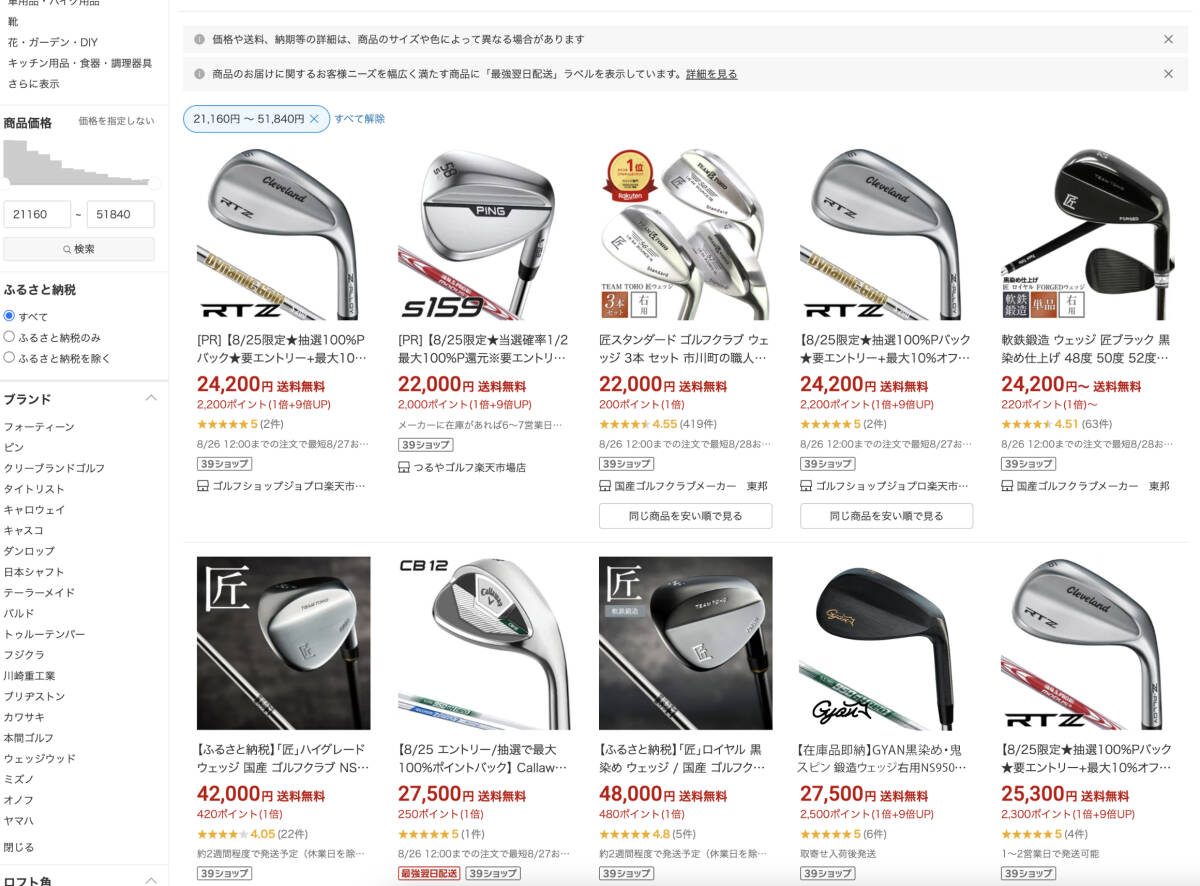Click the right handle of the price slider
This screenshot has height=886, width=1200.
pyautogui.click(x=154, y=183)
